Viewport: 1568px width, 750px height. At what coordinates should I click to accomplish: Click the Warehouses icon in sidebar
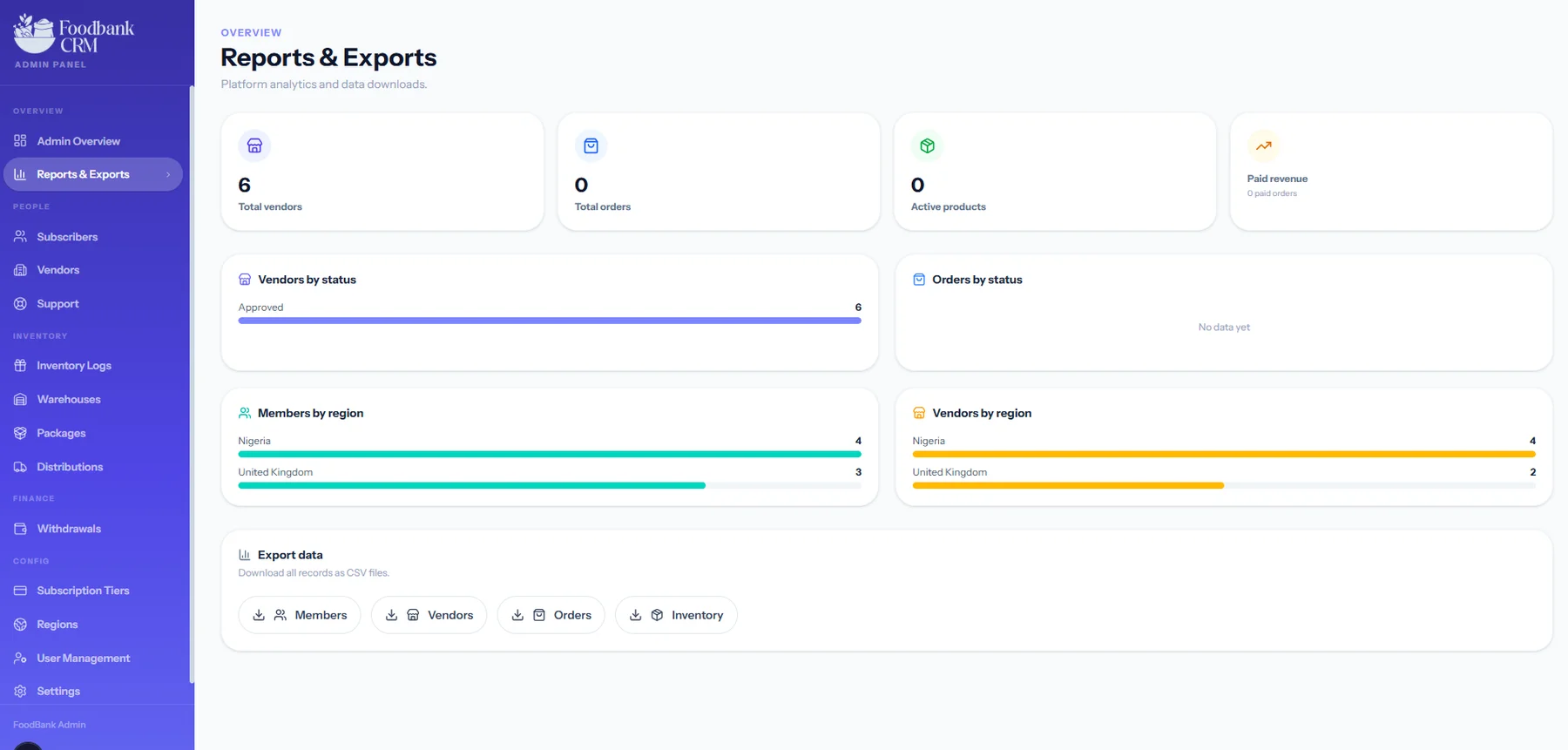tap(20, 399)
